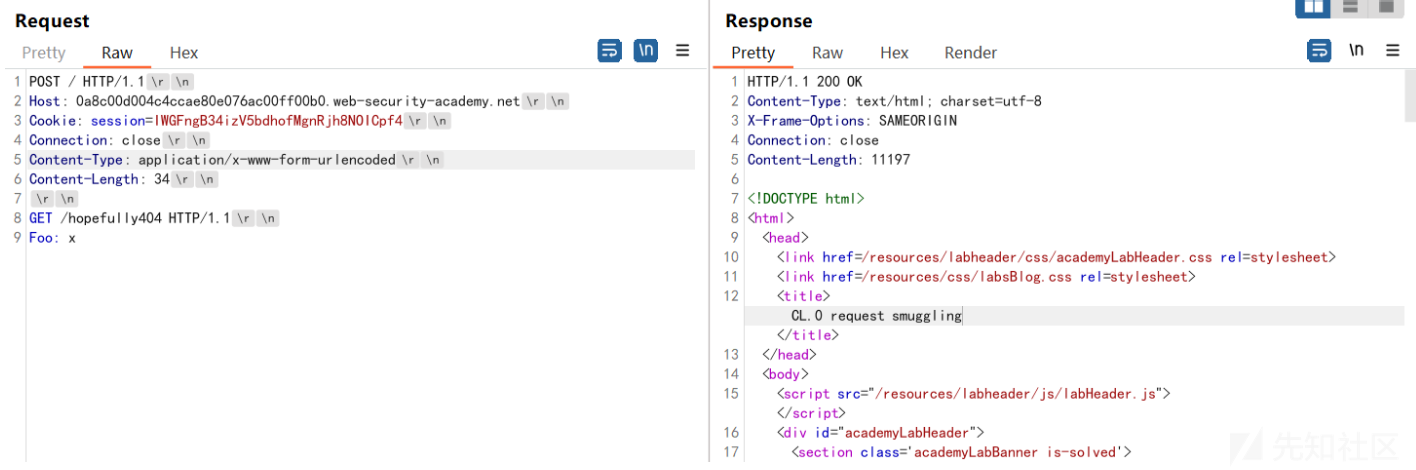Click the labsBlog.css link line
The width and height of the screenshot is (1416, 470).
point(986,277)
